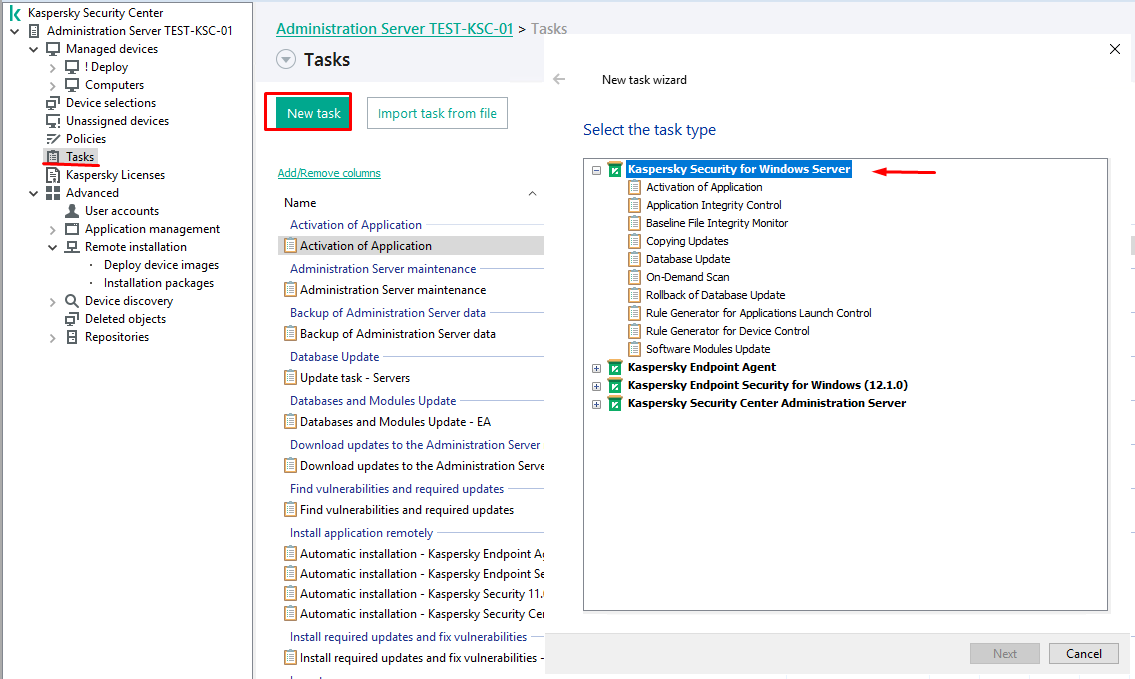
Task: Collapse the Managed devices node
Action: click(34, 49)
